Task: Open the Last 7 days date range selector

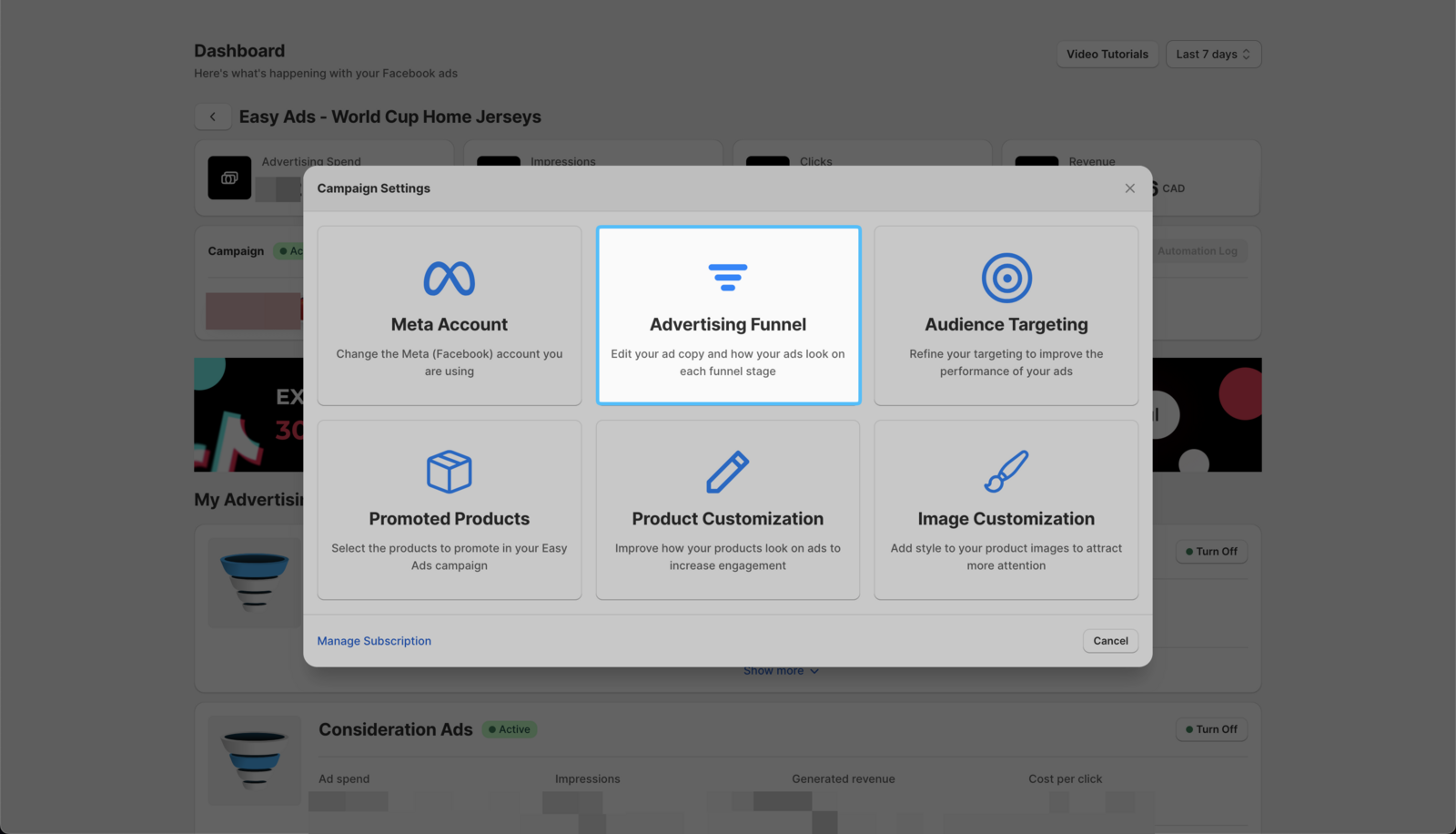Action: coord(1212,54)
